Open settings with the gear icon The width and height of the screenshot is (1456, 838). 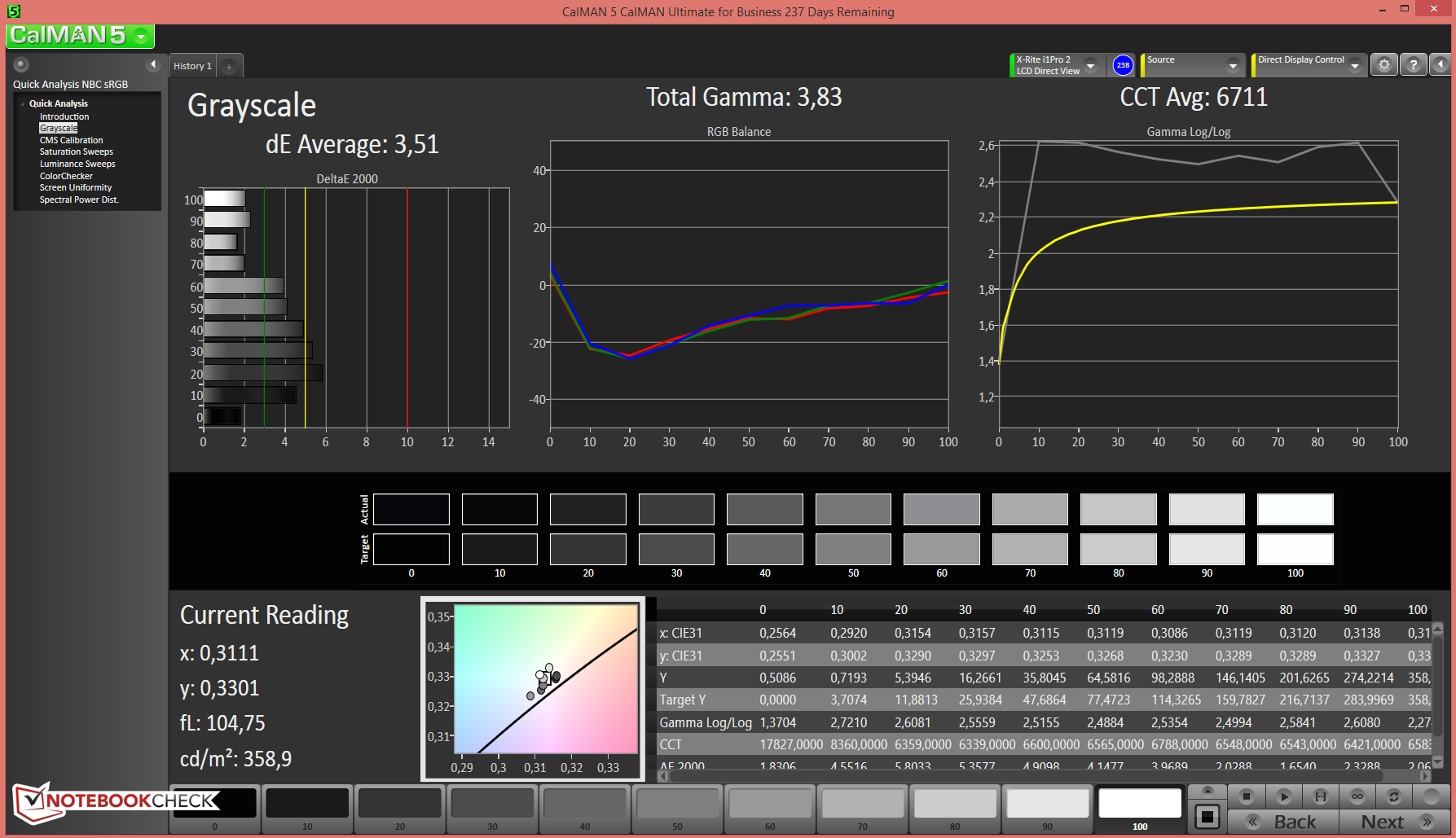click(1384, 65)
